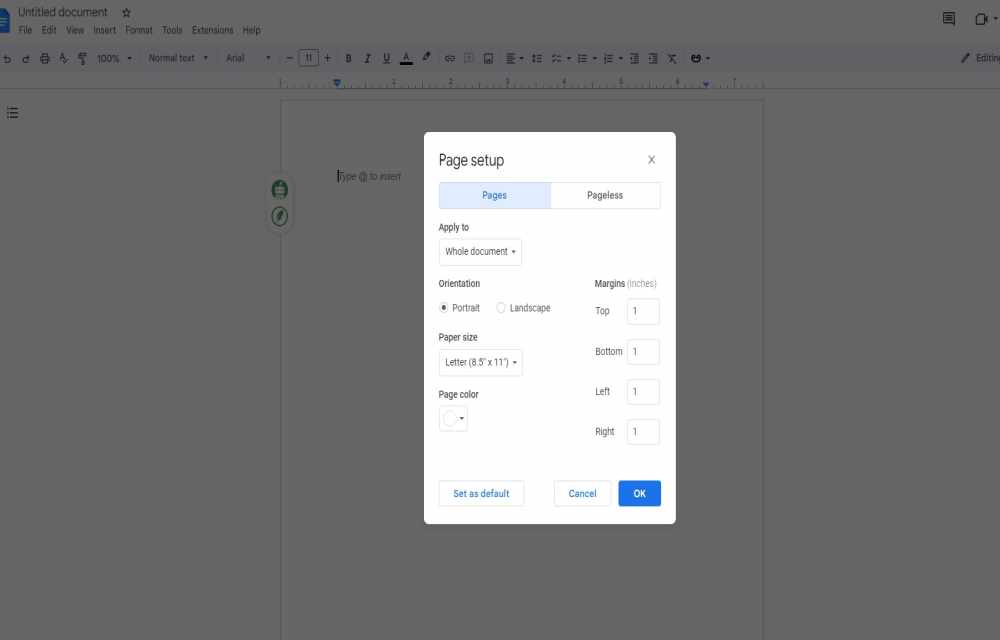Click OK to apply page setup
The image size is (1000, 640).
pos(639,493)
